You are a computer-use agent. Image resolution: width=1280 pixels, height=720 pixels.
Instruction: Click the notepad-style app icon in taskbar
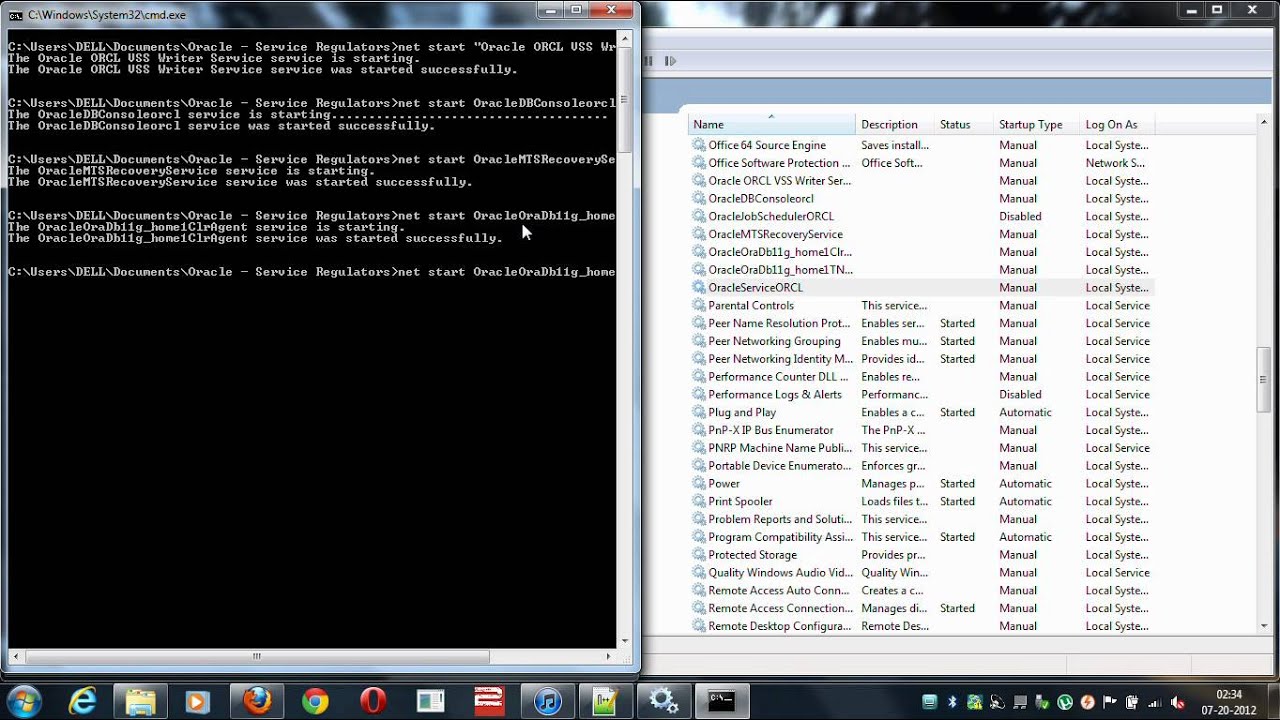coord(605,701)
